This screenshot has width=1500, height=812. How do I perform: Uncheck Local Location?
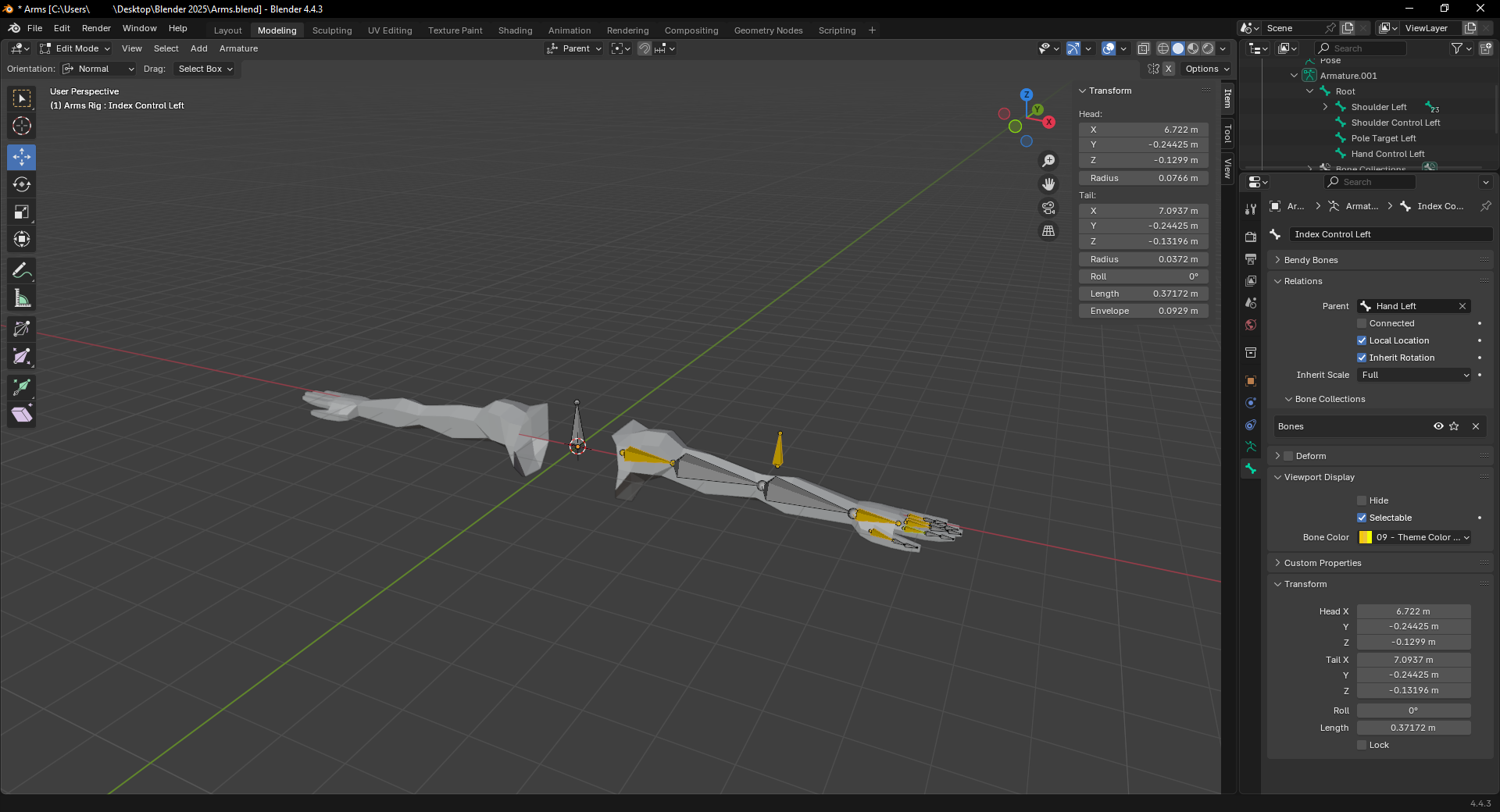tap(1362, 340)
